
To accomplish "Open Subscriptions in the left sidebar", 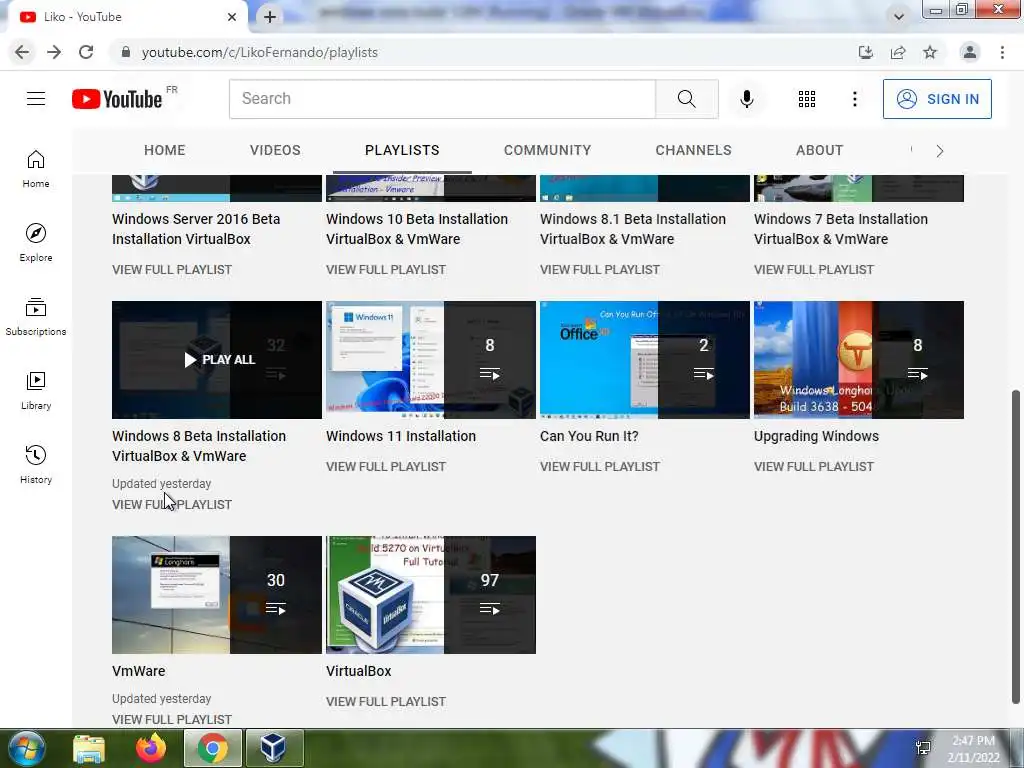I will (x=36, y=317).
